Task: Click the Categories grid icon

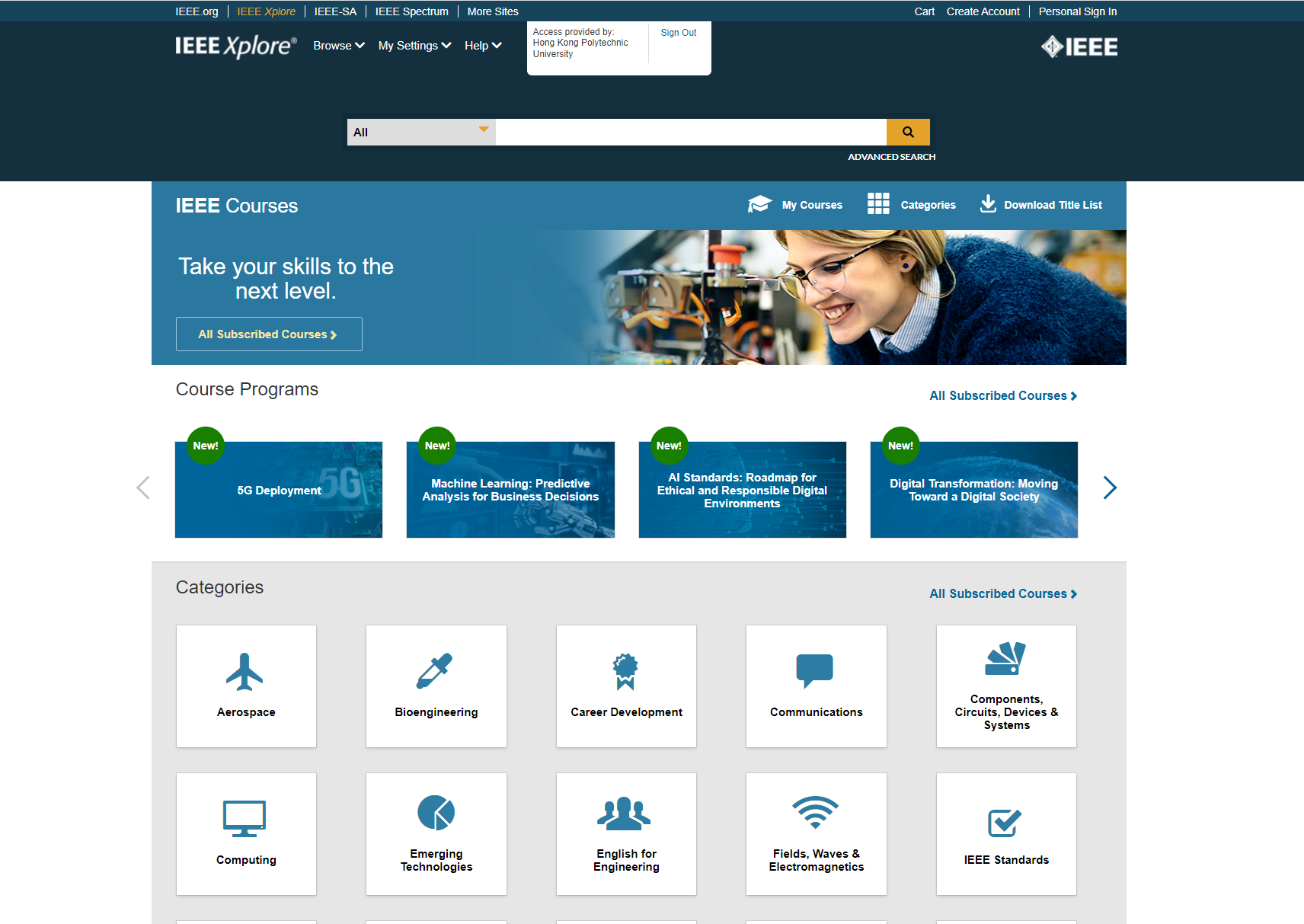Action: point(878,203)
